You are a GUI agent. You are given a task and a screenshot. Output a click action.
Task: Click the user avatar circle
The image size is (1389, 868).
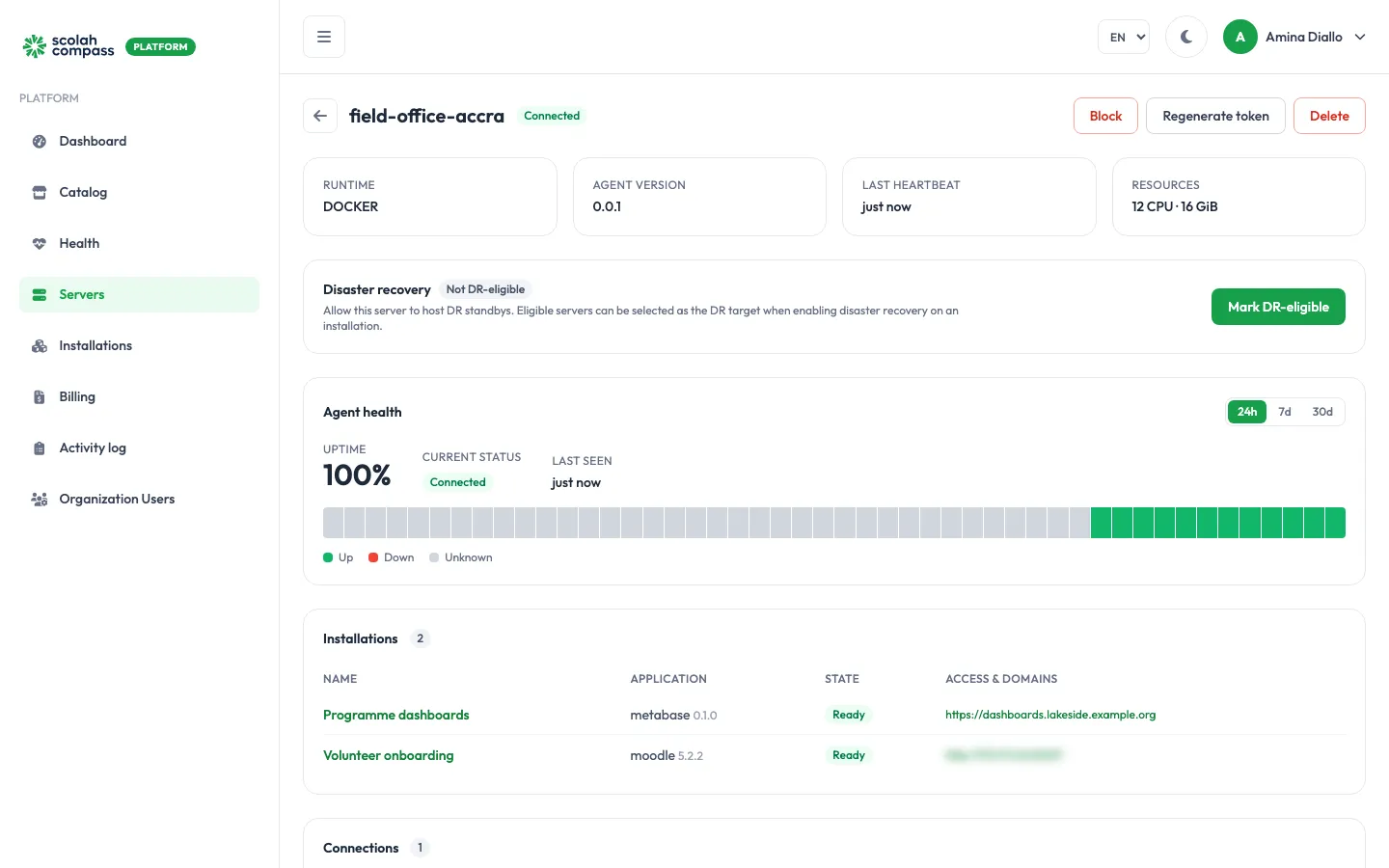[x=1240, y=37]
